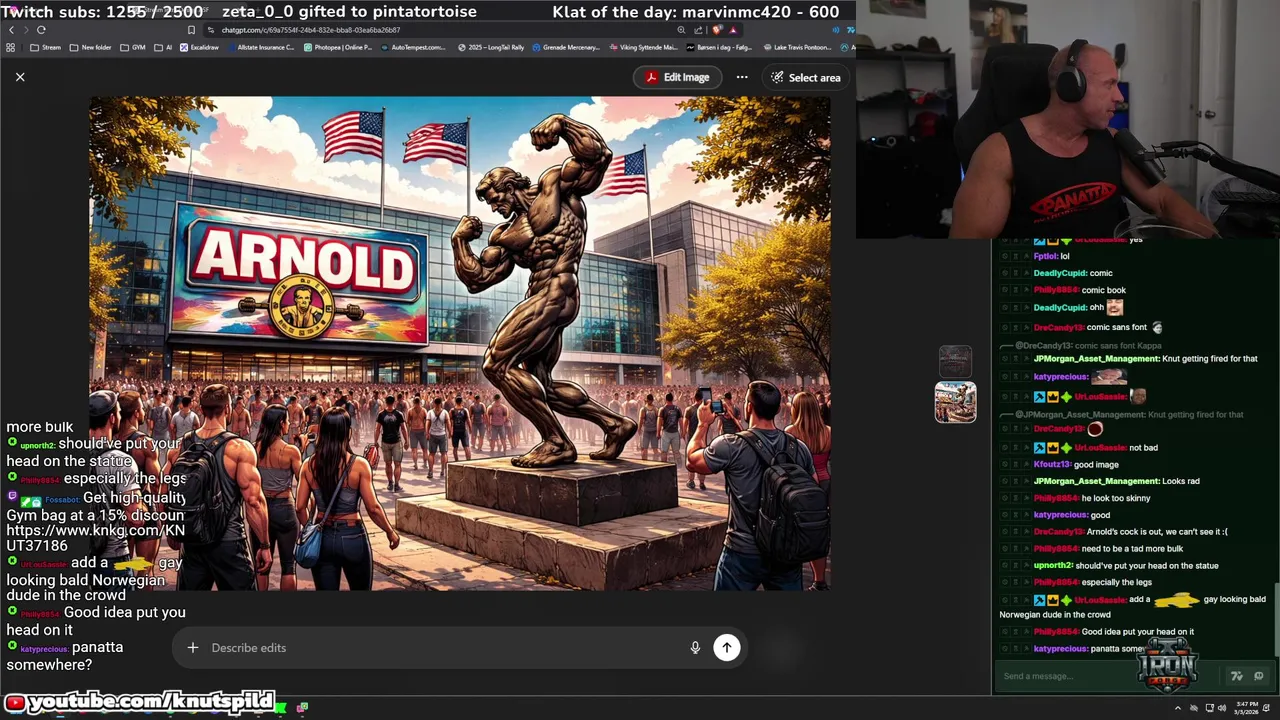Open the New folder bookmark
Screen dimensions: 1280x720
90,47
